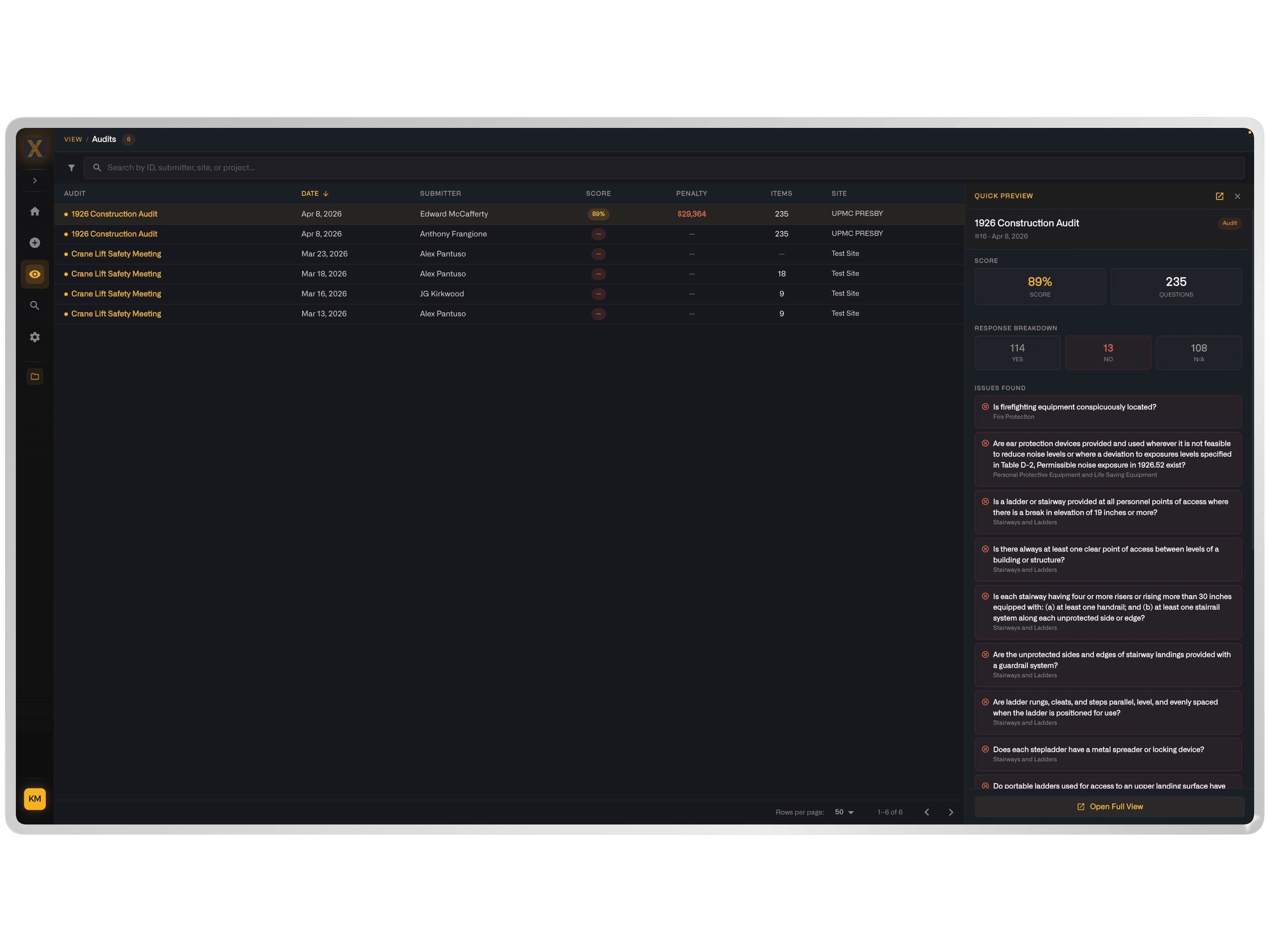Image resolution: width=1270 pixels, height=952 pixels.
Task: Click UPMC PRESBY site in first row
Action: point(857,214)
